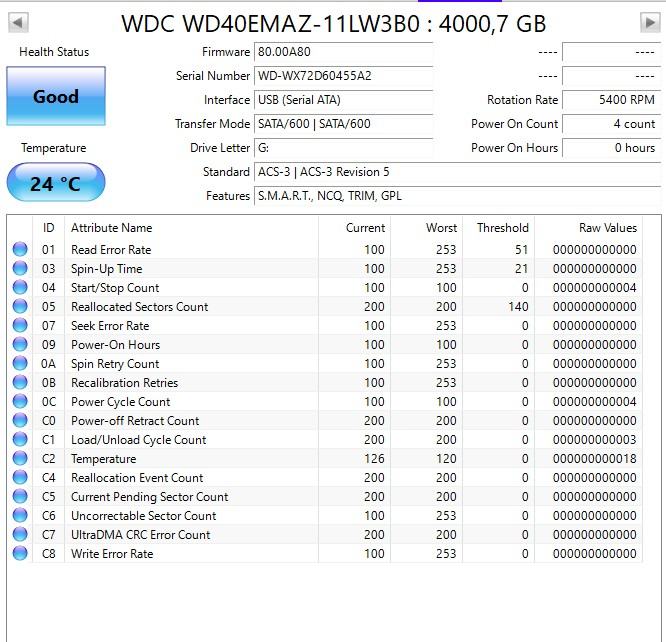Select the Power-On Hours attribute name

pyautogui.click(x=115, y=345)
